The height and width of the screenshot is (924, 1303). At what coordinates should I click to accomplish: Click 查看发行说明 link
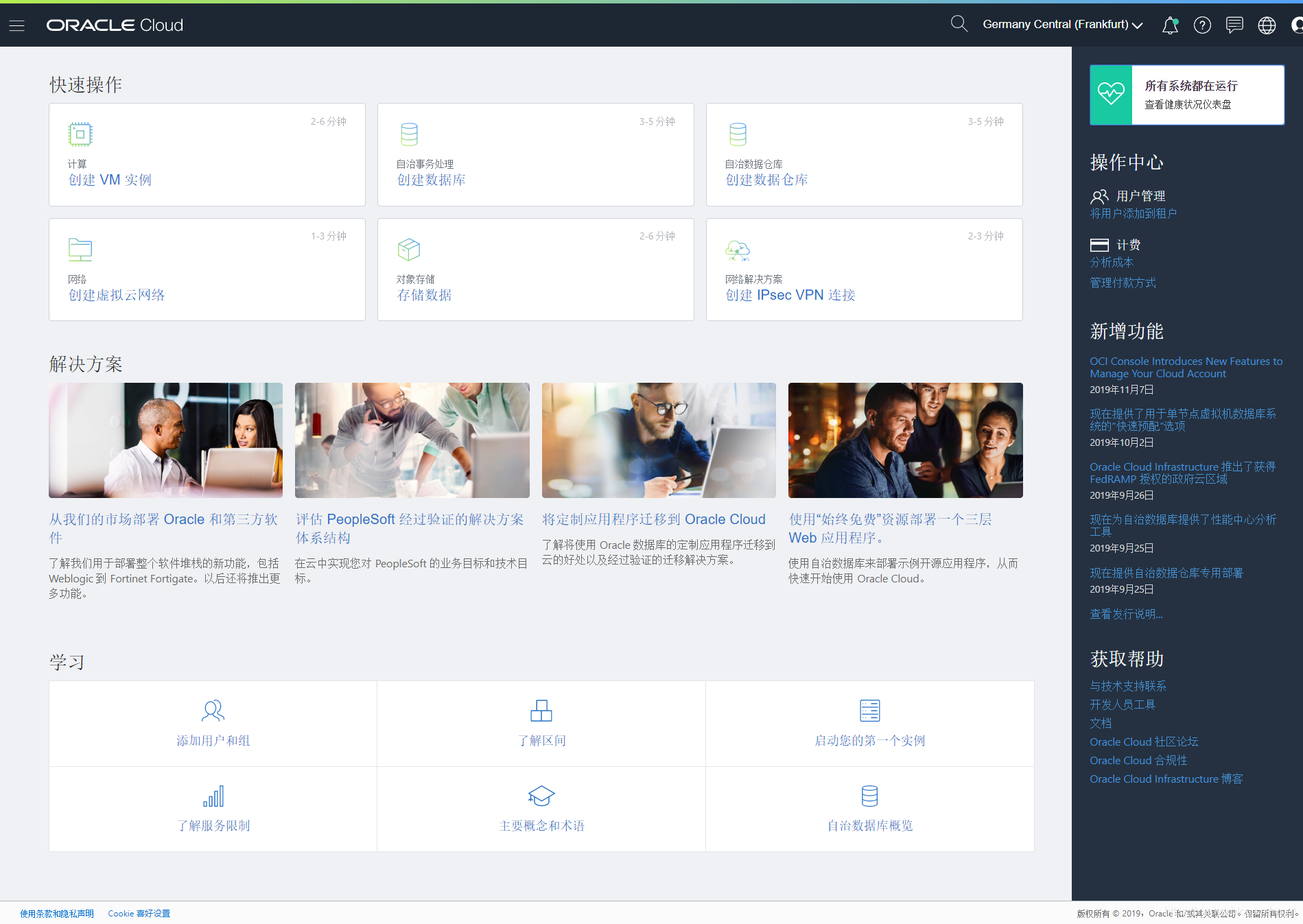[x=1126, y=615]
